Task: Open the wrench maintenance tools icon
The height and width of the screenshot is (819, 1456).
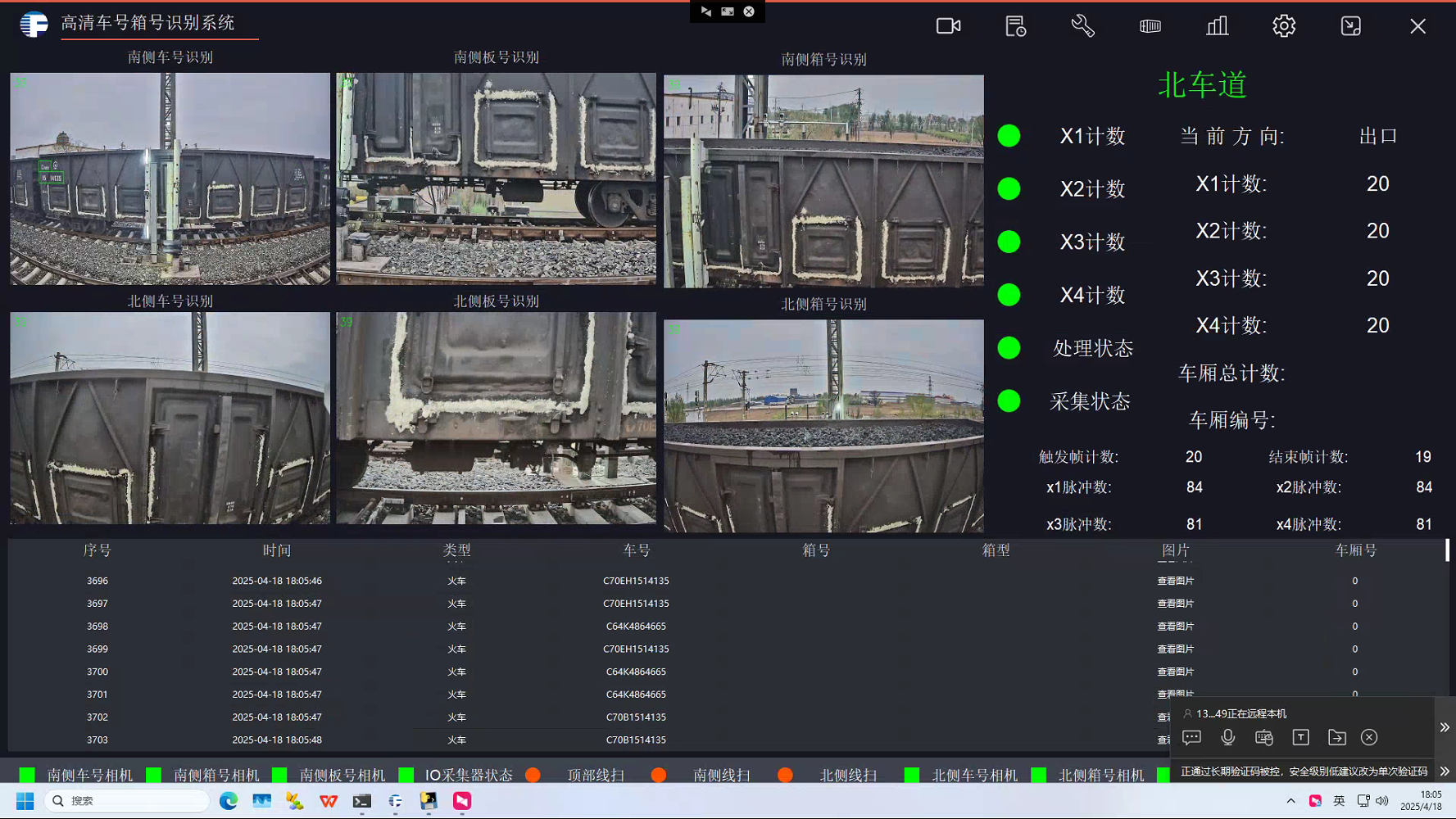Action: pos(1082,26)
